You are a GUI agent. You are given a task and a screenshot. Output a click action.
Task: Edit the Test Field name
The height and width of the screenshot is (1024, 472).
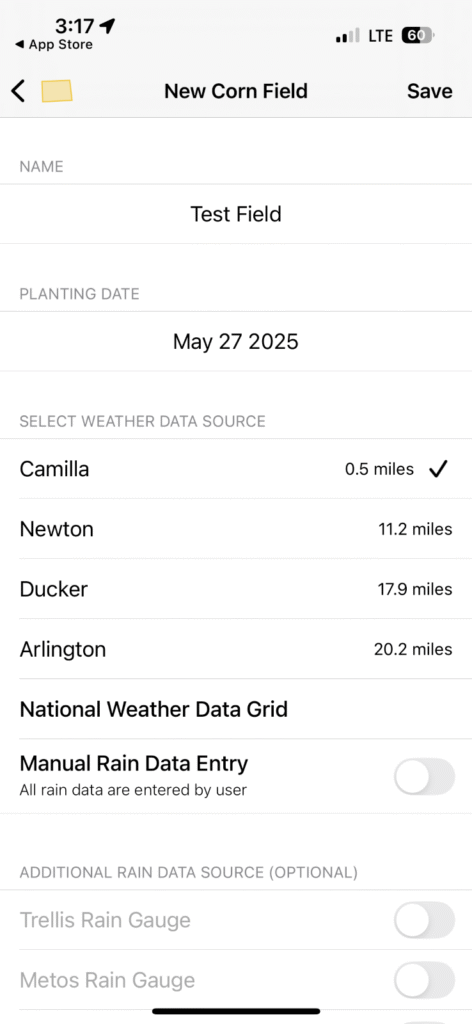(x=236, y=214)
